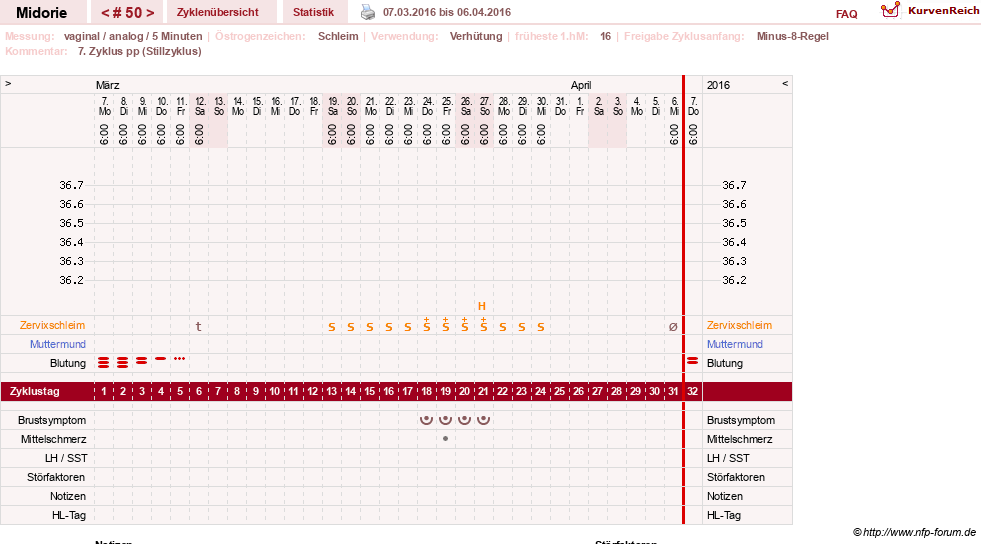Open the FAQ link
Viewport: 981px width, 544px height.
[x=846, y=14]
